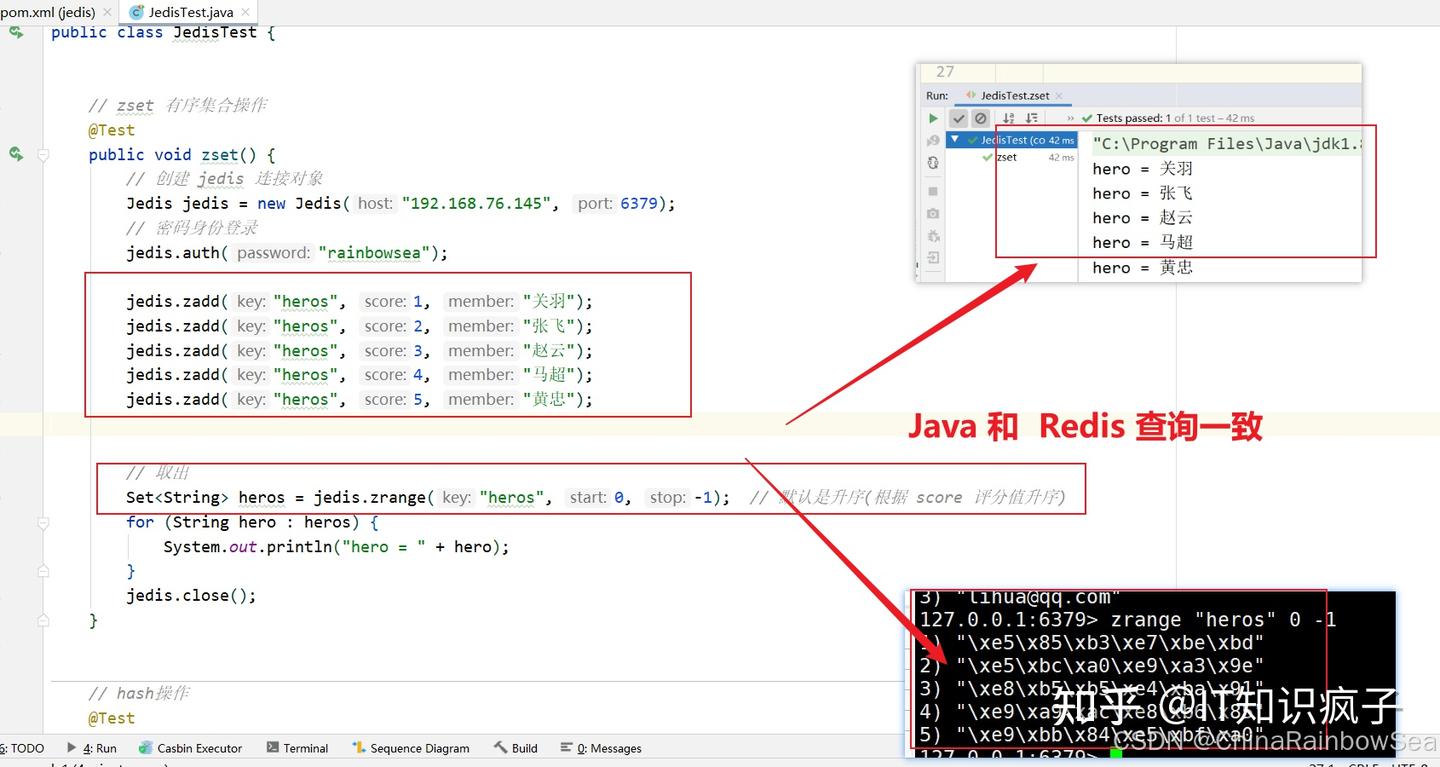Open the TODO tool window
The height and width of the screenshot is (767, 1440).
click(x=22, y=748)
